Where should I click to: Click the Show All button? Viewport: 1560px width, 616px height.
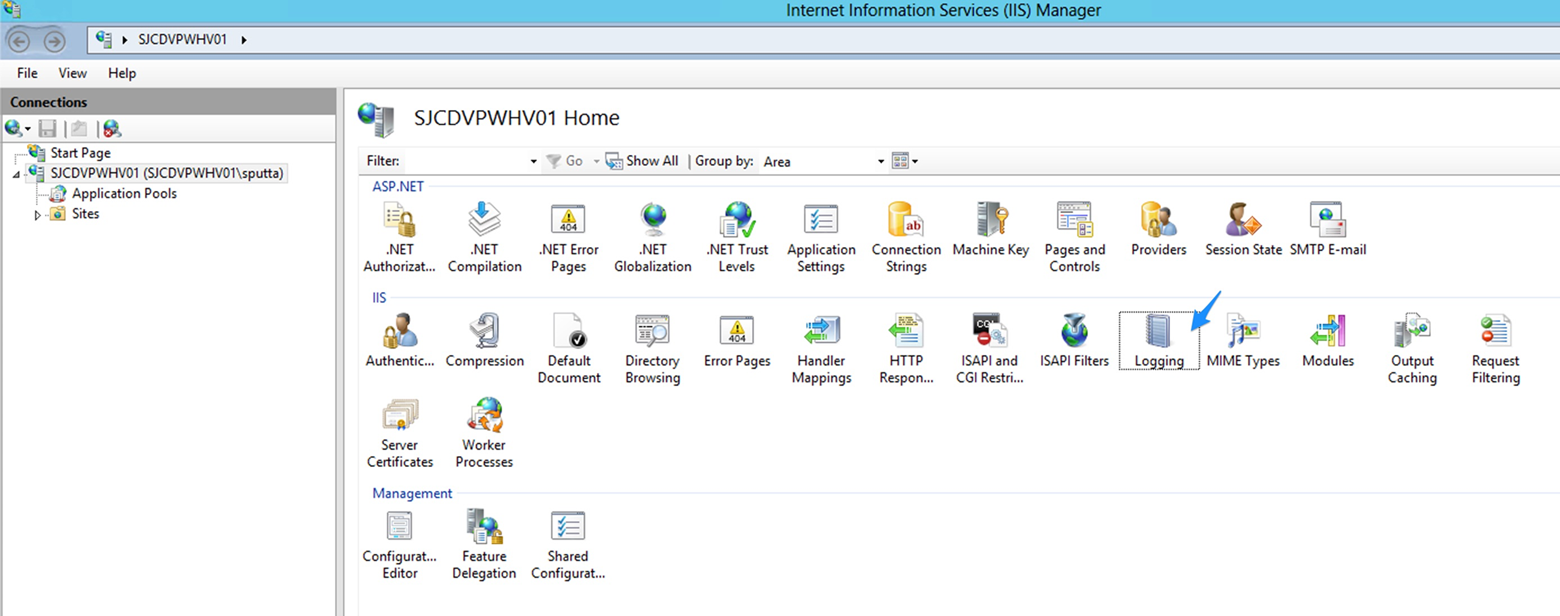coord(642,161)
